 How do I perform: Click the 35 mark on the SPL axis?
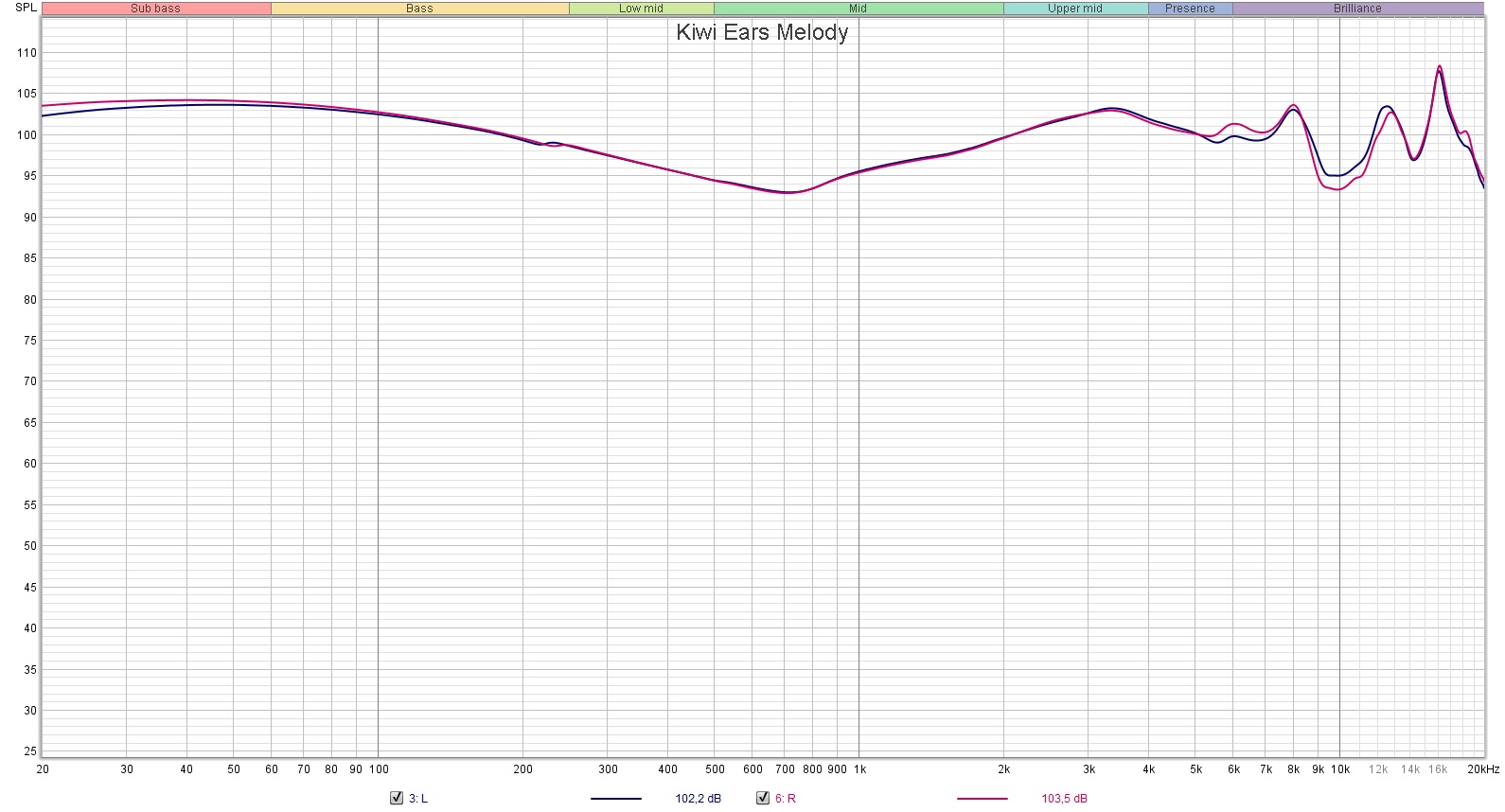(30, 670)
